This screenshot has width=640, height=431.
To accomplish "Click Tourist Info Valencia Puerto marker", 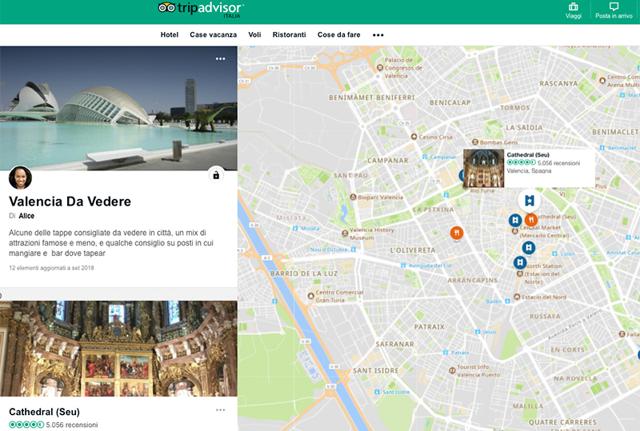I will tap(452, 371).
